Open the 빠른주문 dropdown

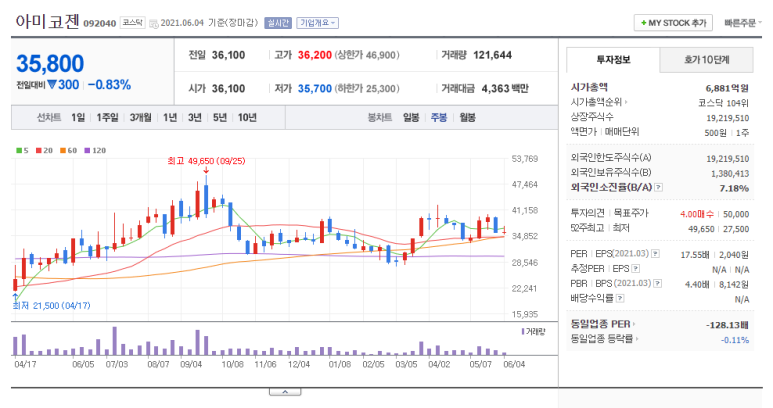(x=742, y=23)
